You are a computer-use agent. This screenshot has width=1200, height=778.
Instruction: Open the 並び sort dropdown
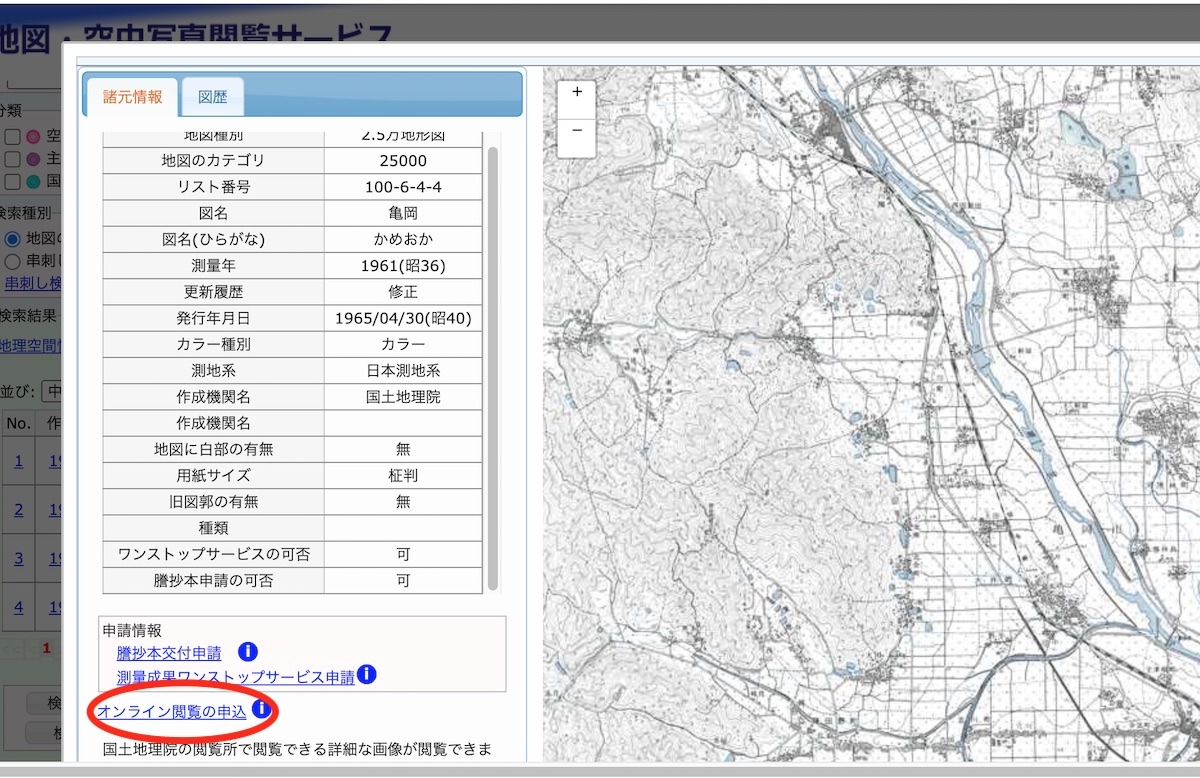point(51,390)
